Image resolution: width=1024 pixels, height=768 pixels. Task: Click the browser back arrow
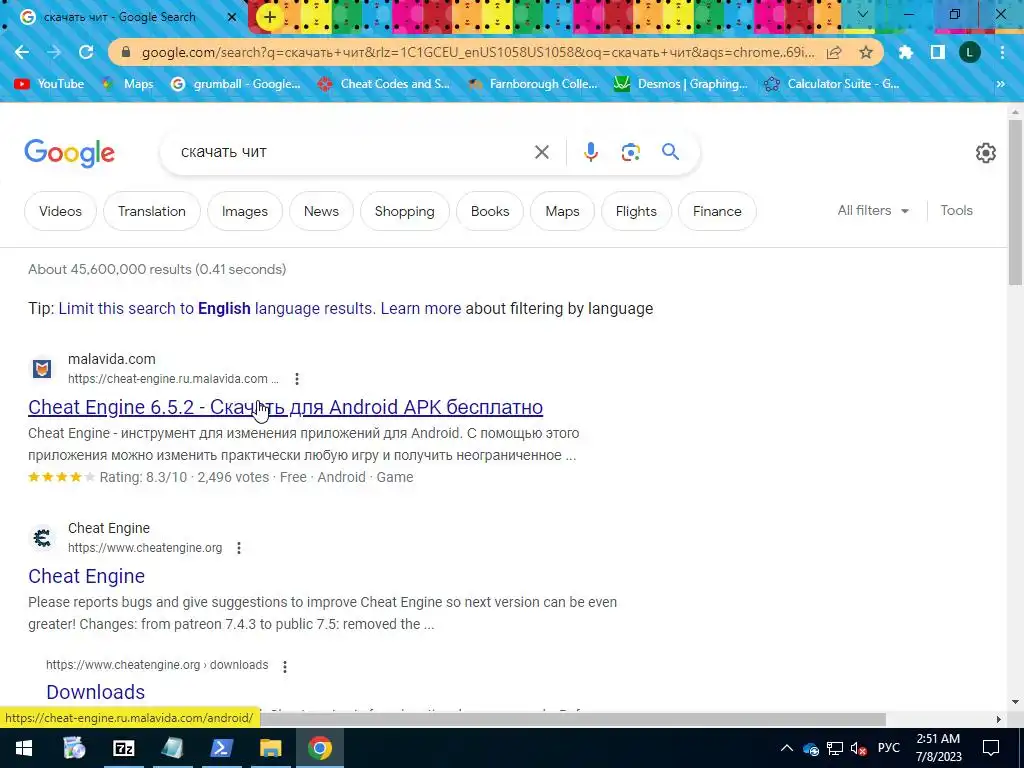click(22, 52)
